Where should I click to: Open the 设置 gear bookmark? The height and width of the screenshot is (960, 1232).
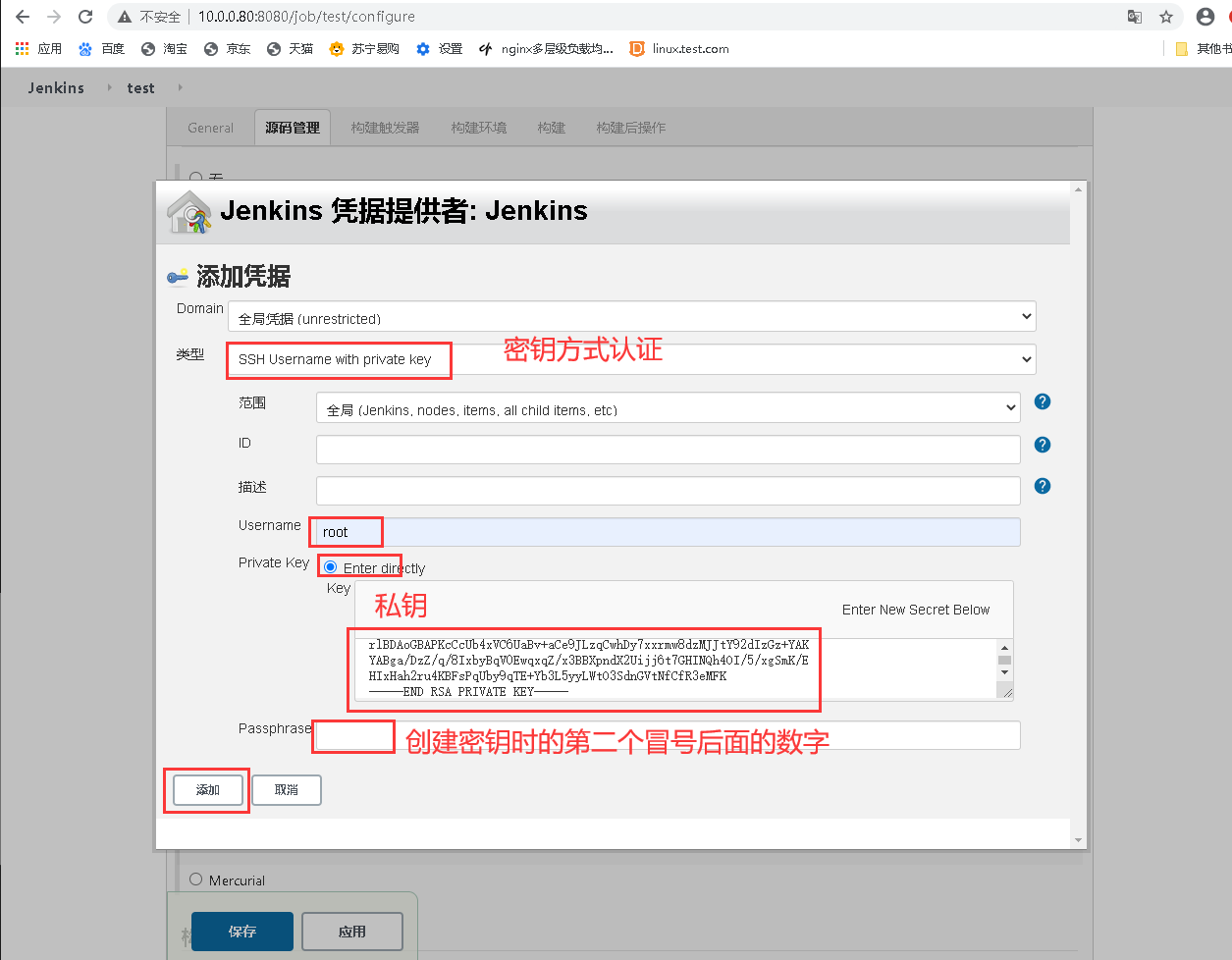(439, 49)
